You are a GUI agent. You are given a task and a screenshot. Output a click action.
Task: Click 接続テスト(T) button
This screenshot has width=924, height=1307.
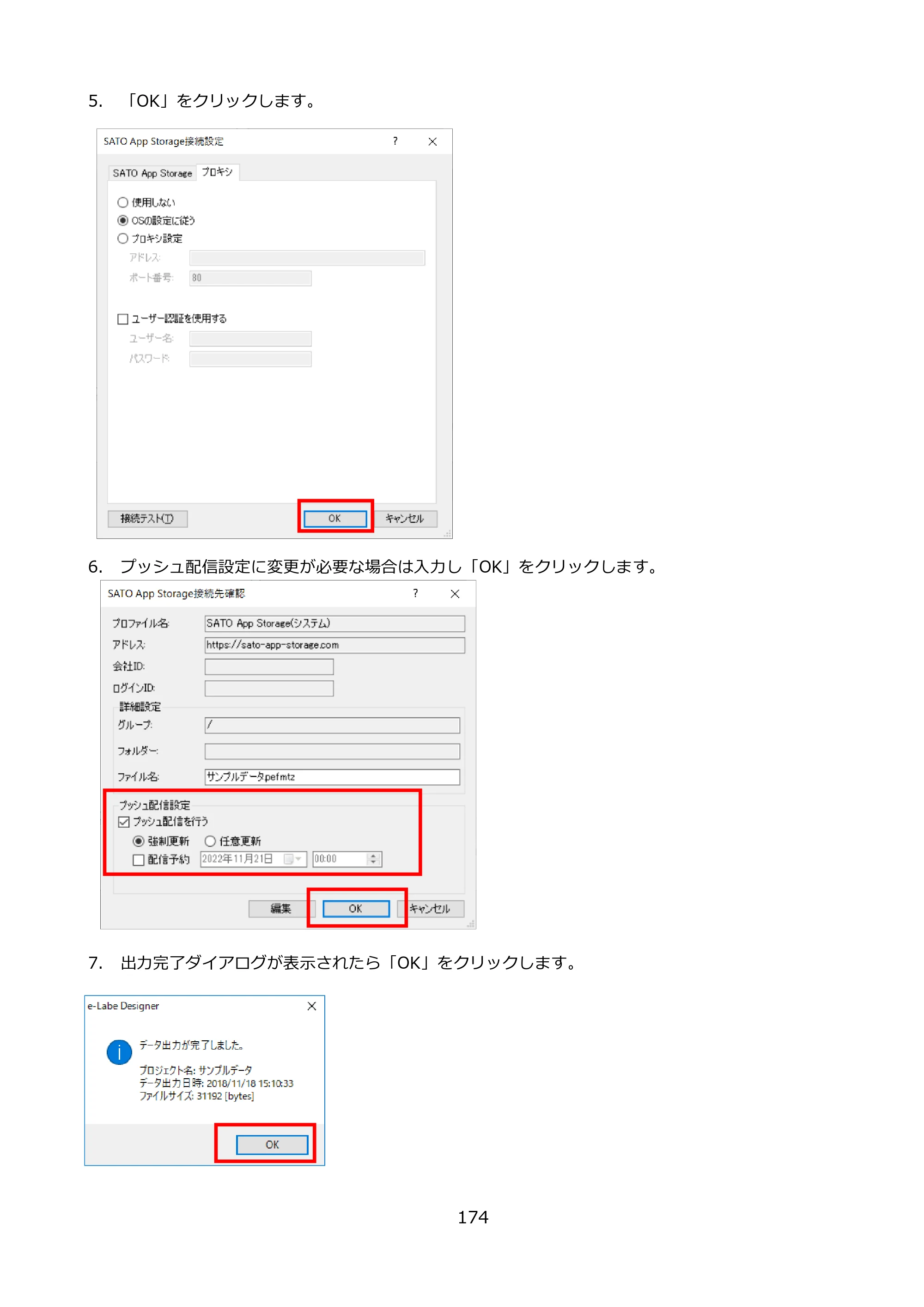[x=147, y=519]
